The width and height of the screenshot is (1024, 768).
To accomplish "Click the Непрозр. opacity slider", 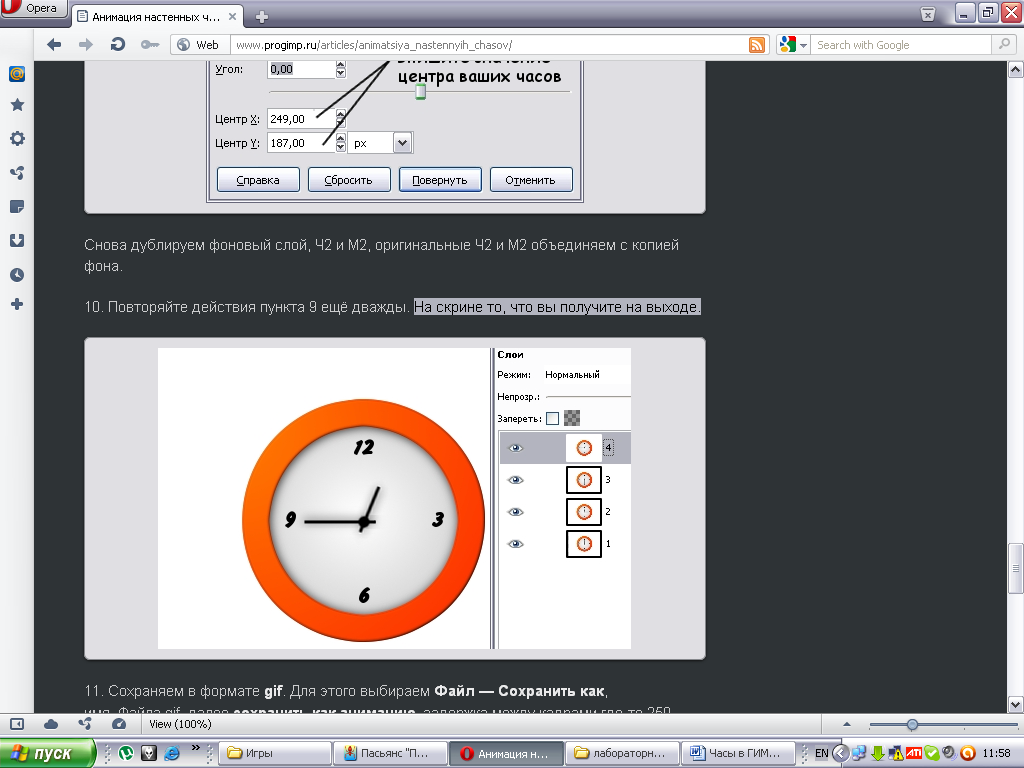I will pos(588,396).
